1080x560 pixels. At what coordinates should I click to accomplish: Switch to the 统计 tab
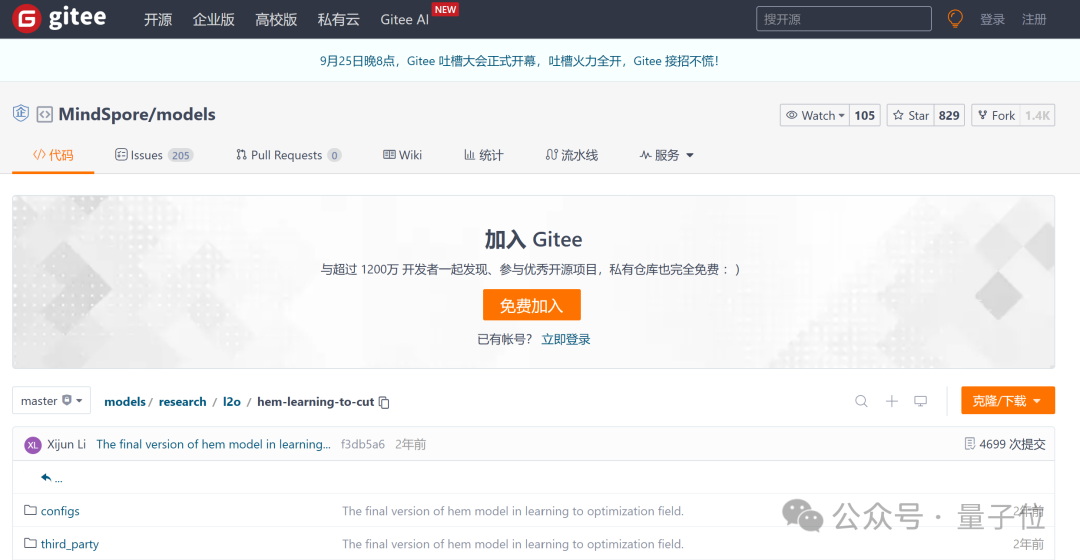point(484,155)
